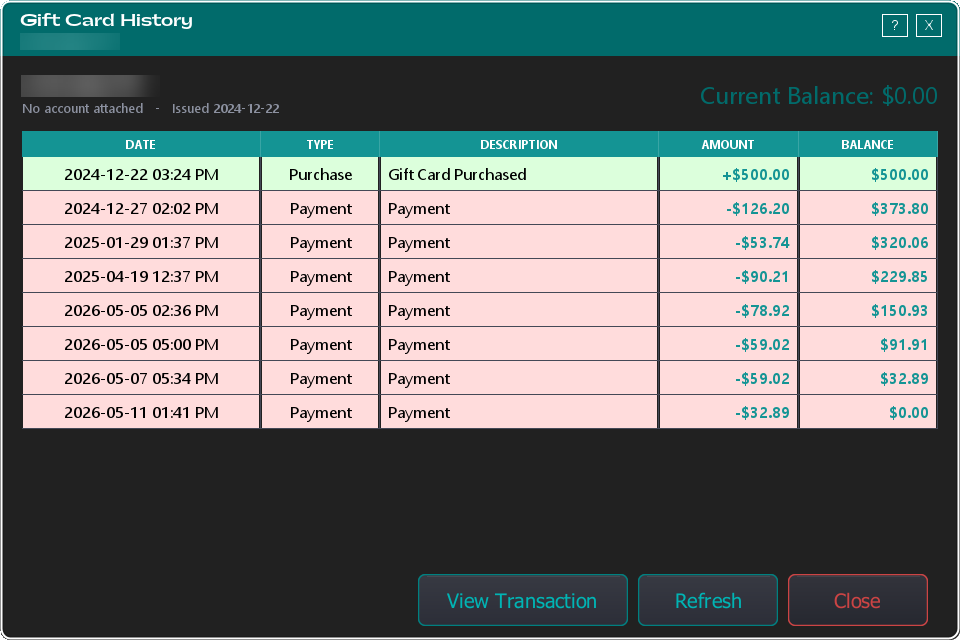Click the TYPE column header
960x640 pixels.
pos(320,145)
